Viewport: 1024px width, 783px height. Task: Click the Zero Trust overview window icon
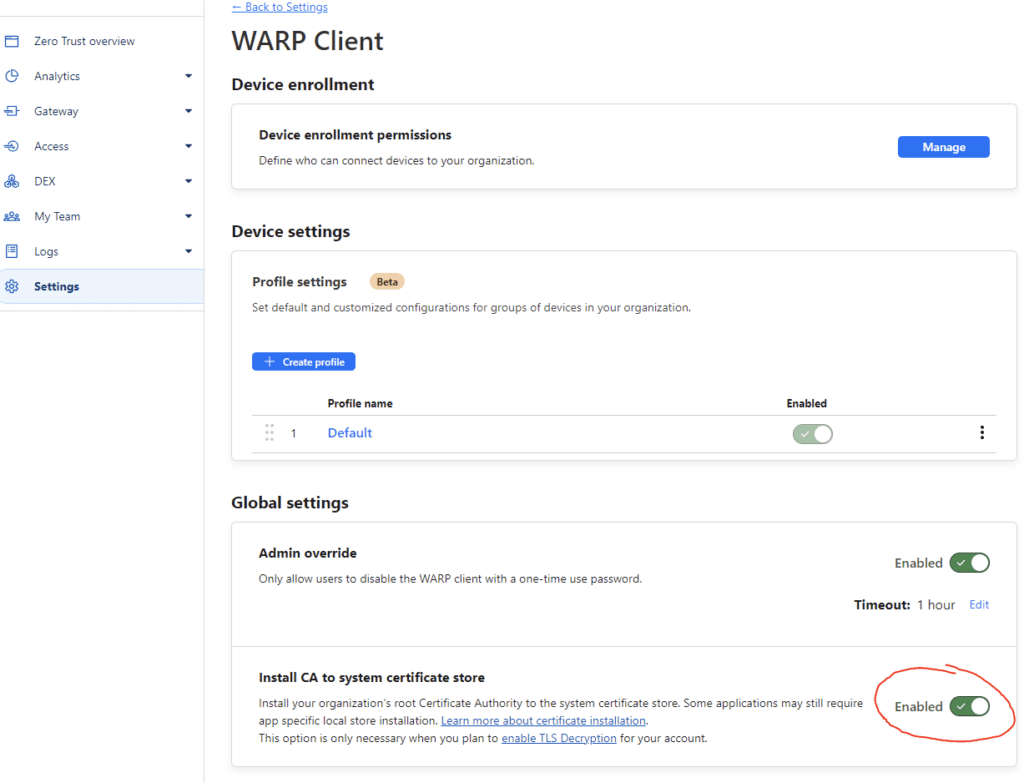[x=12, y=41]
